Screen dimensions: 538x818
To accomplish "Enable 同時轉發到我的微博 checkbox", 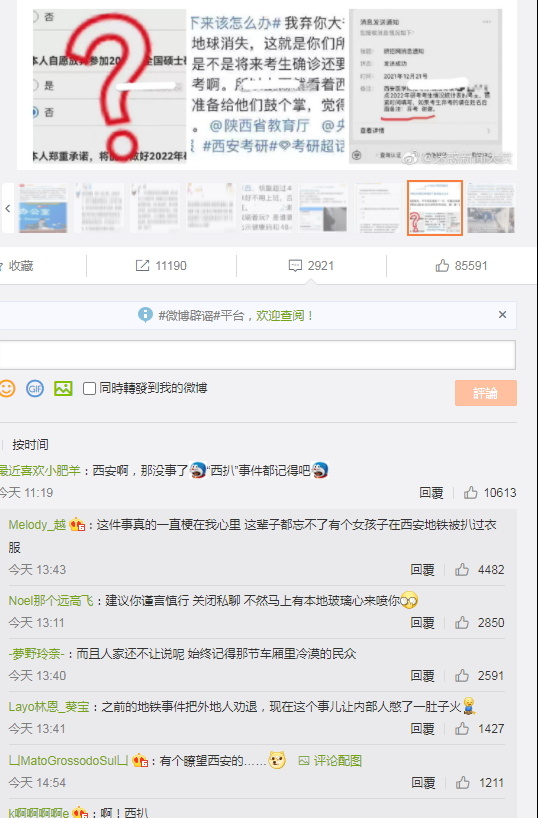I will click(89, 389).
